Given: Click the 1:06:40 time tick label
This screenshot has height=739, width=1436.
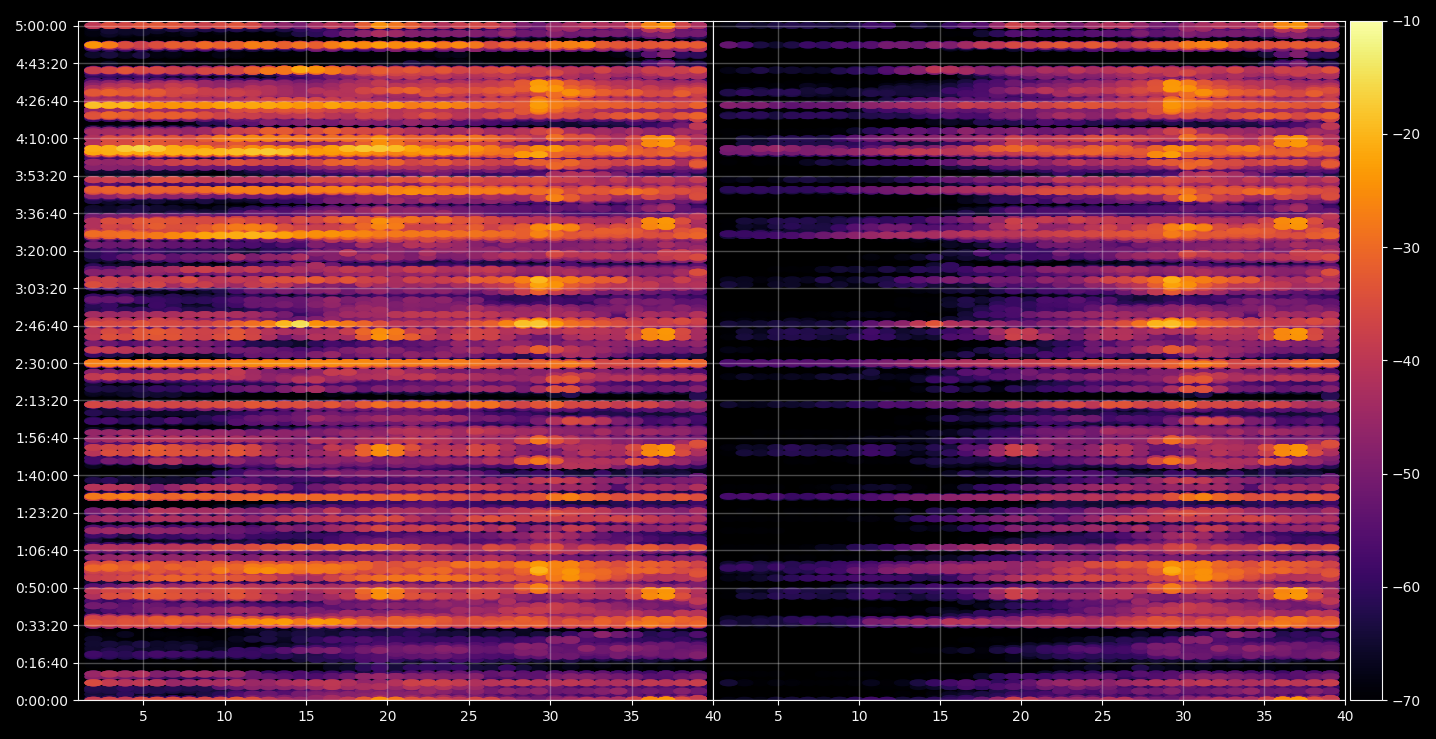Looking at the screenshot, I should (x=41, y=551).
